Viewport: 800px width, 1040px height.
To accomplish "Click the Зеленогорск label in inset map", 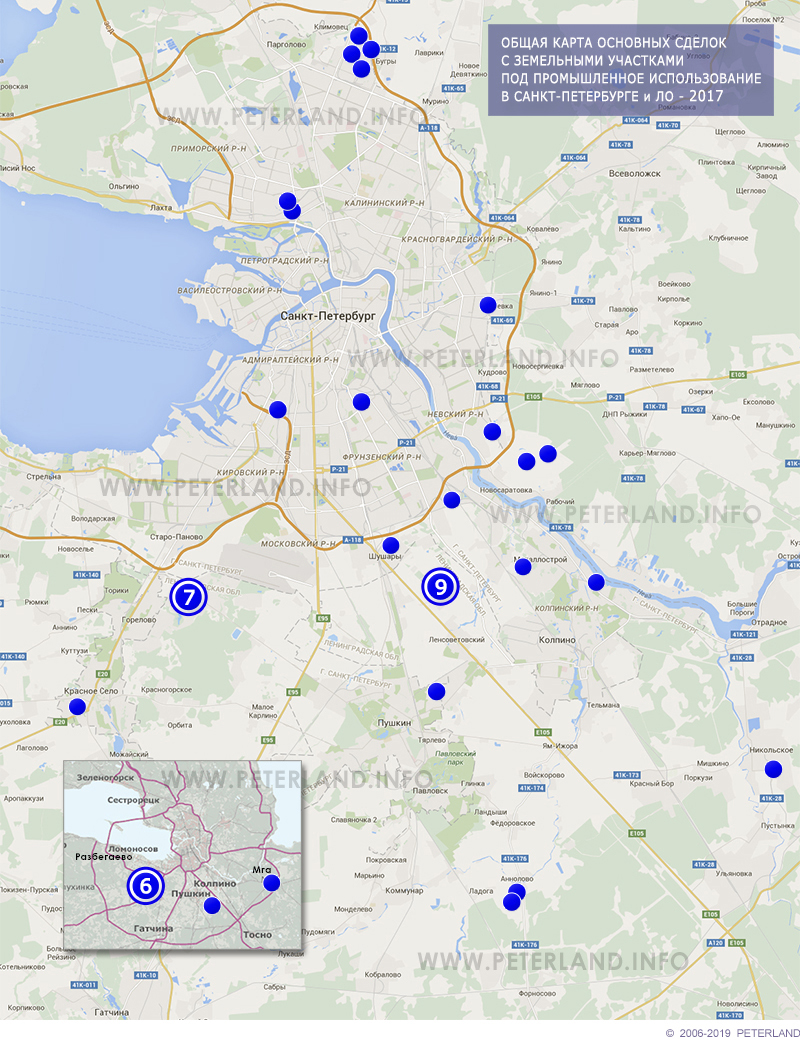I will (x=105, y=777).
